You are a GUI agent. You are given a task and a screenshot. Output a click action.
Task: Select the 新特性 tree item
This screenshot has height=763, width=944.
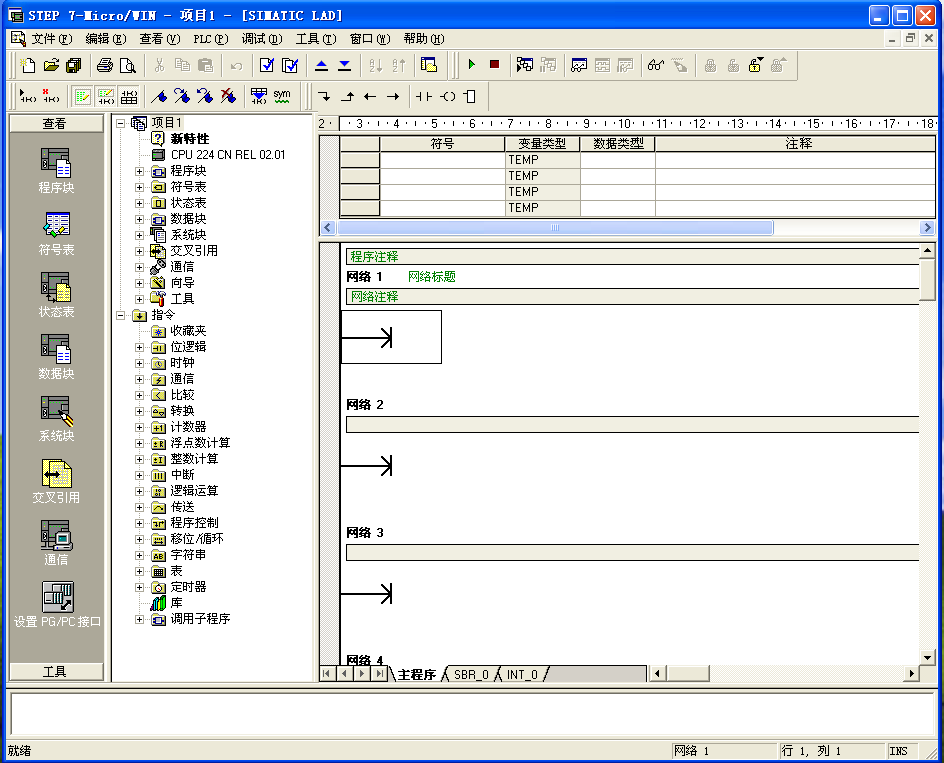(190, 139)
